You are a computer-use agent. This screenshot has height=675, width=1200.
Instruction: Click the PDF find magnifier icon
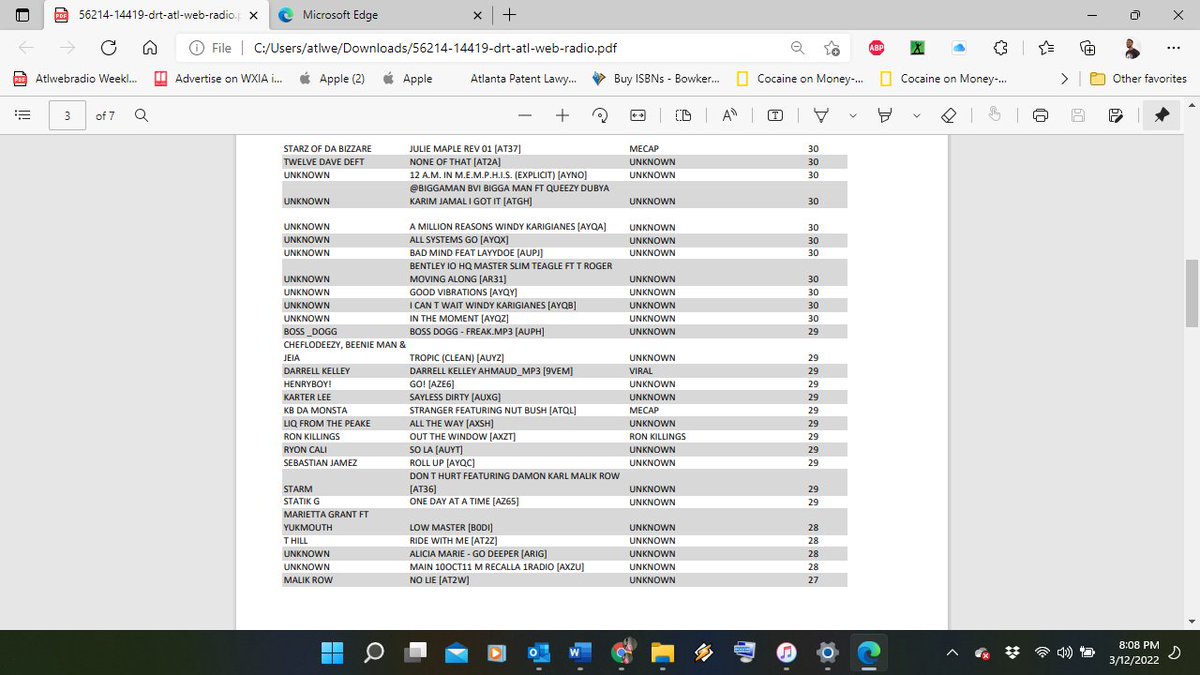(141, 116)
